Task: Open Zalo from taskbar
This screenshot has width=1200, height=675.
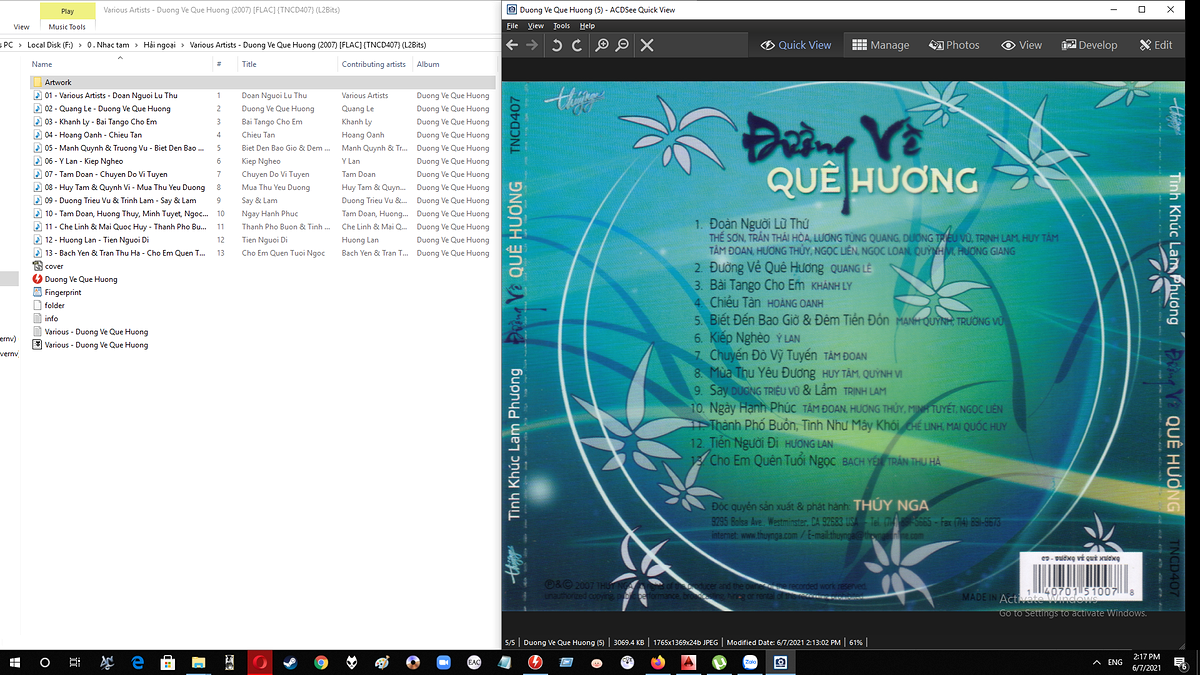Action: click(749, 662)
